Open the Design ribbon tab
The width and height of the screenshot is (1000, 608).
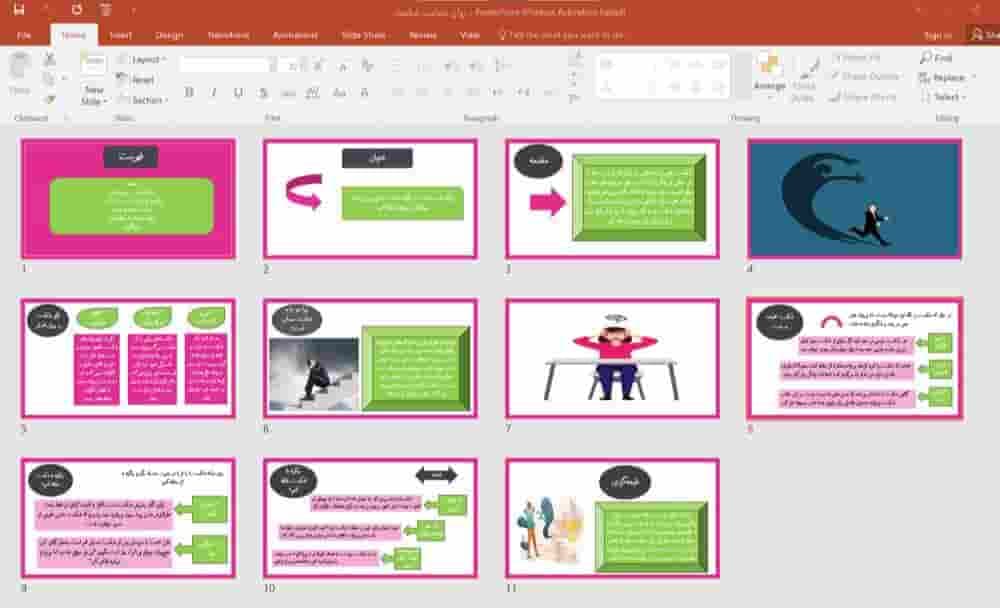pos(169,35)
